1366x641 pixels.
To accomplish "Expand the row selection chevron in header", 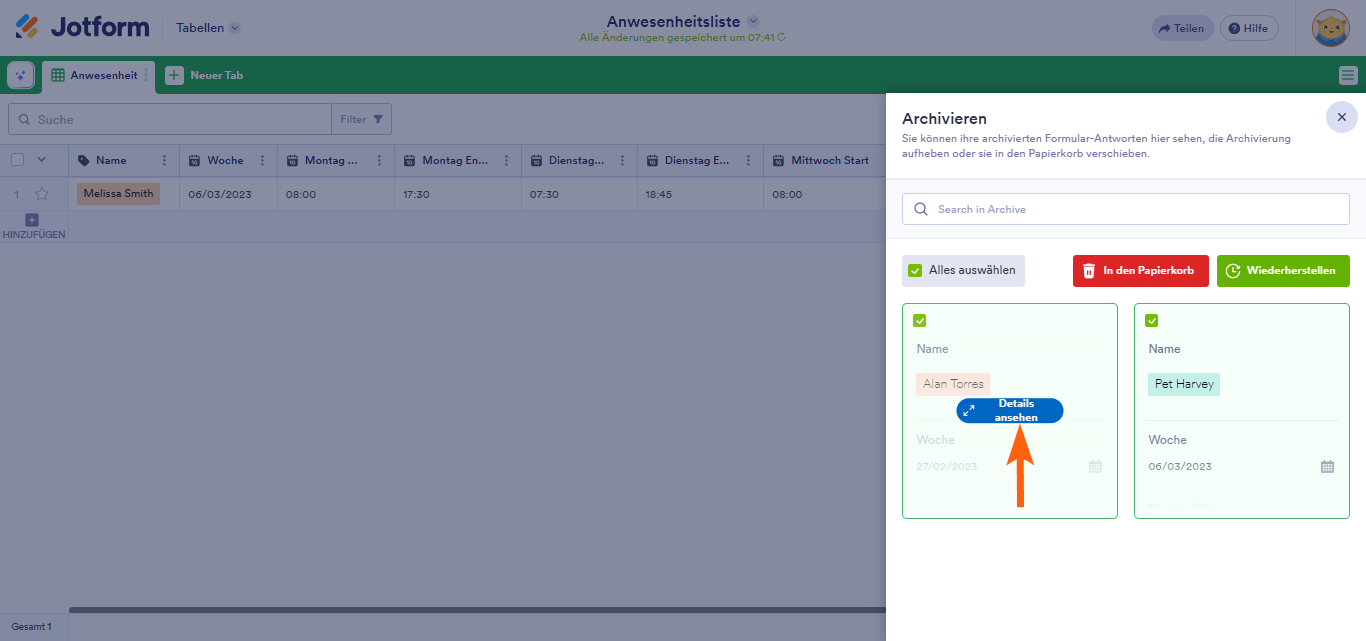I will pyautogui.click(x=42, y=159).
